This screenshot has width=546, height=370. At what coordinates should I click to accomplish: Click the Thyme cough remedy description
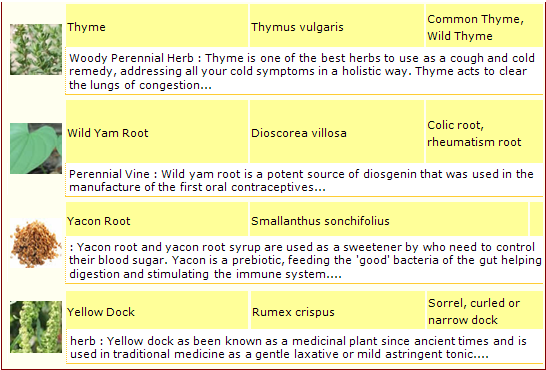point(304,71)
